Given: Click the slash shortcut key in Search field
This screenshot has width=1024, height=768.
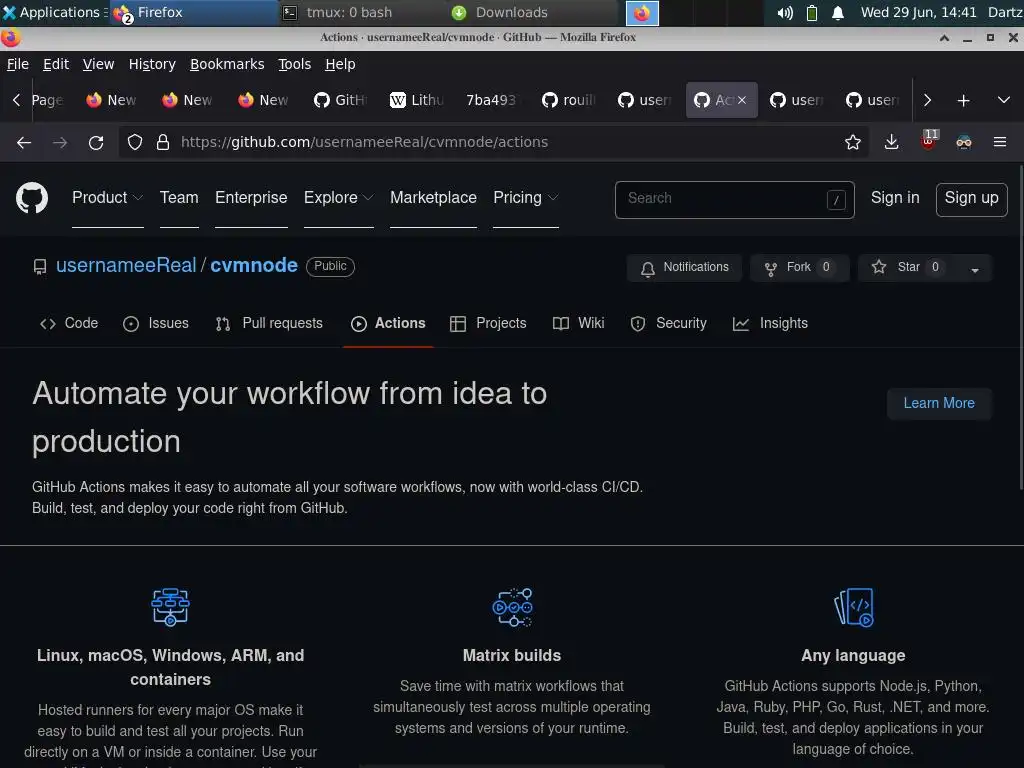Looking at the screenshot, I should pyautogui.click(x=836, y=200).
